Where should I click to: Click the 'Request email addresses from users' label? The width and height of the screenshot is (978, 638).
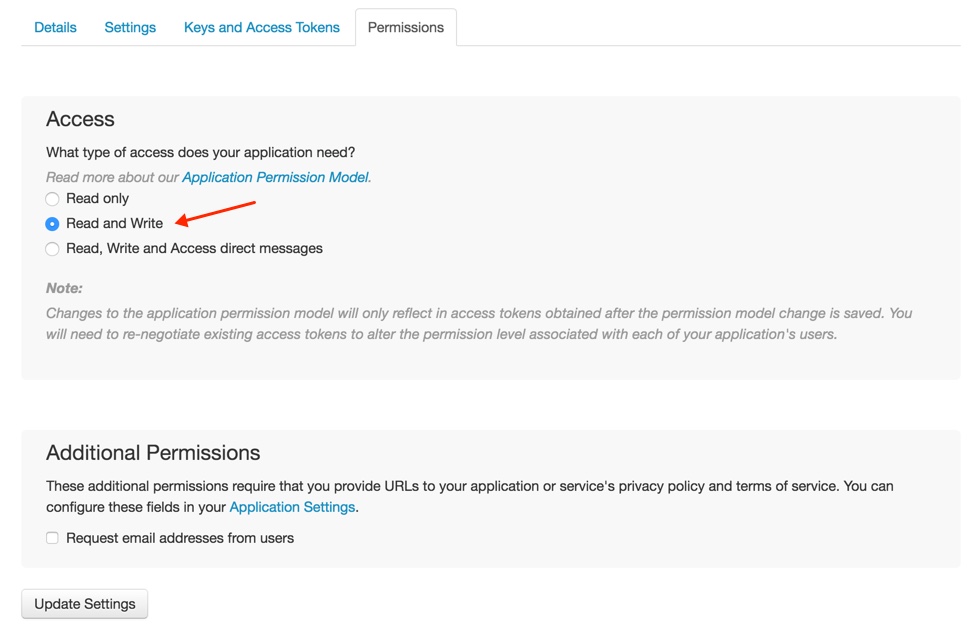180,538
